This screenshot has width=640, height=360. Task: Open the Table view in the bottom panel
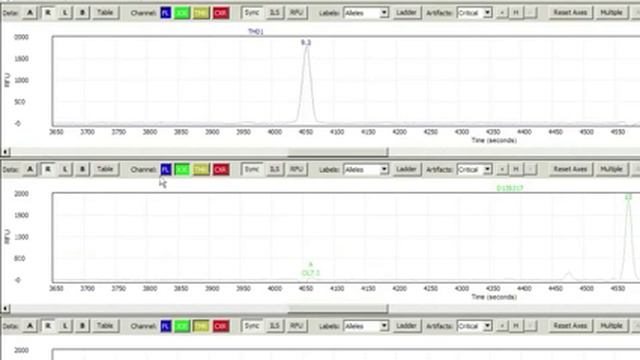click(x=105, y=326)
